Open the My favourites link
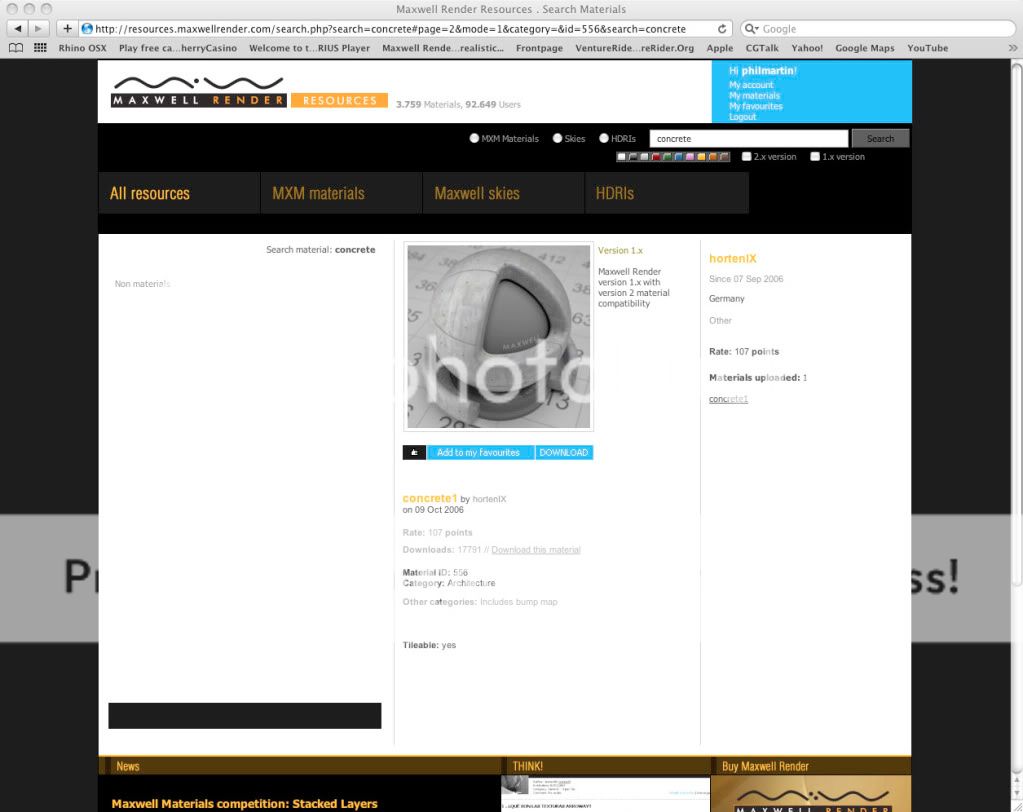The width and height of the screenshot is (1023, 812). click(756, 106)
